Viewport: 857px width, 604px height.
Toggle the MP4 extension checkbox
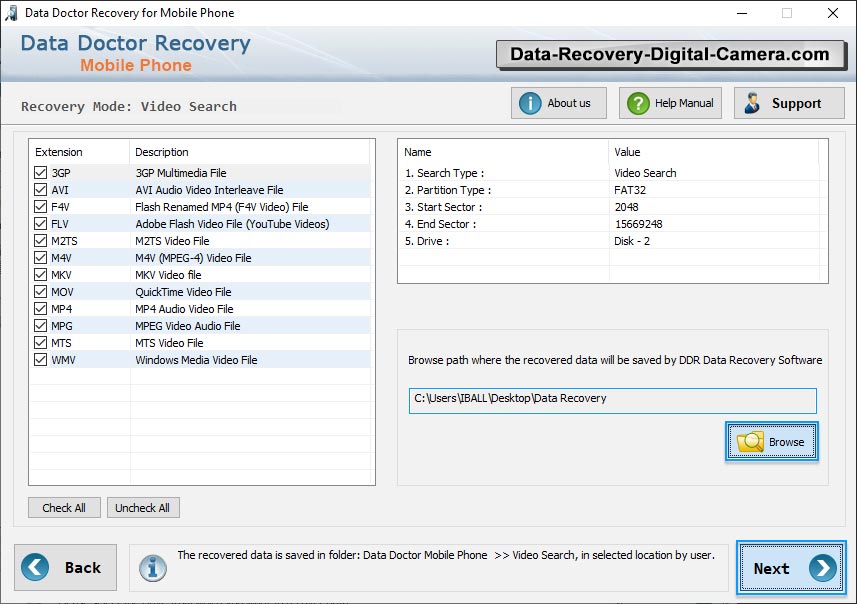click(40, 308)
